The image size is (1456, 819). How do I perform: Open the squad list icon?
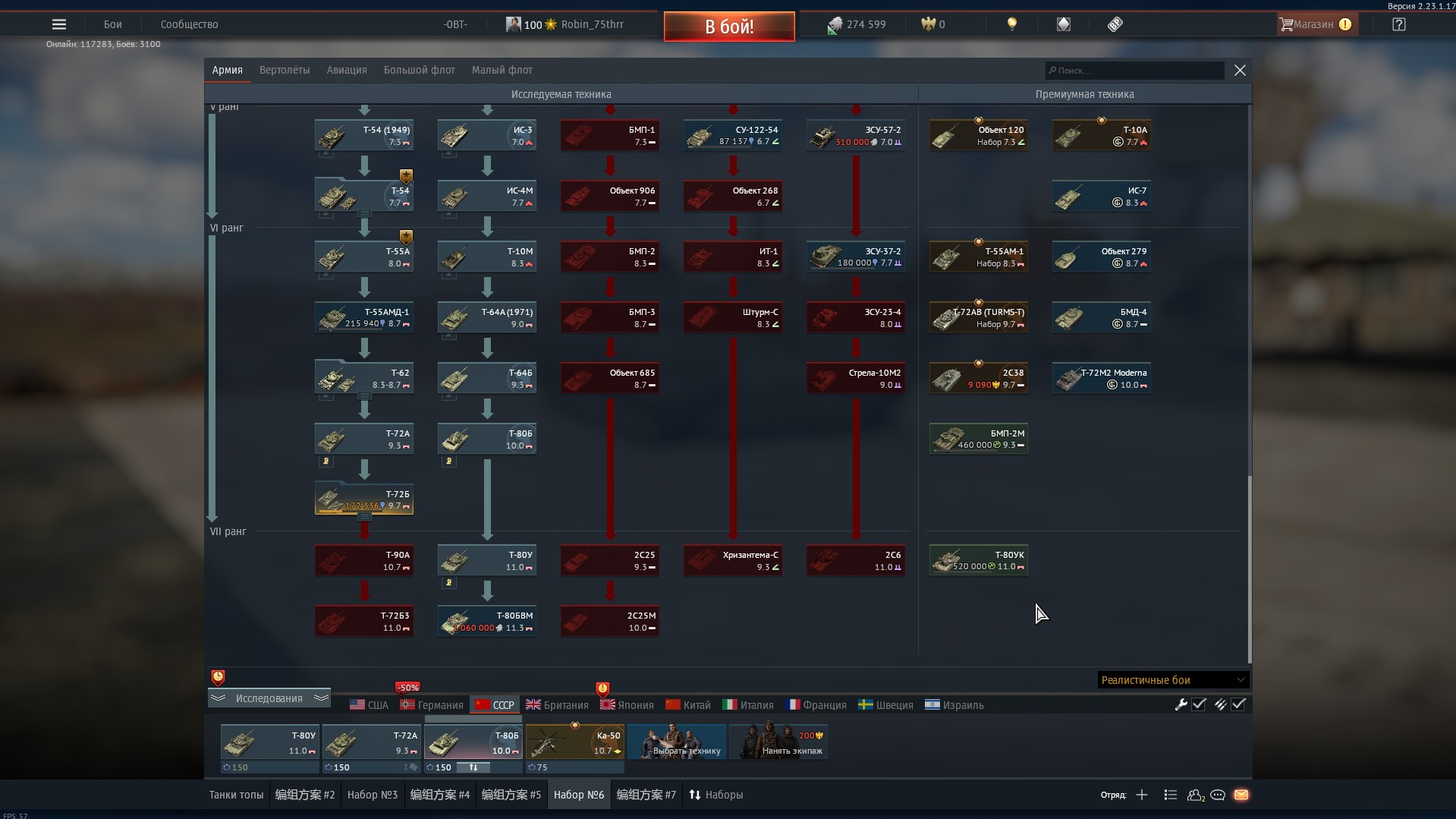click(x=1170, y=795)
